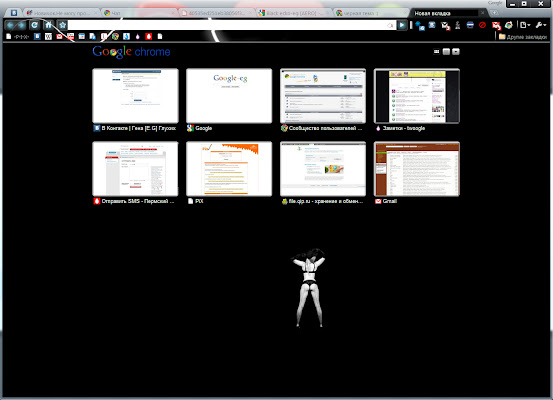Open a new tab with plus button
553x400 pixels.
(x=495, y=13)
